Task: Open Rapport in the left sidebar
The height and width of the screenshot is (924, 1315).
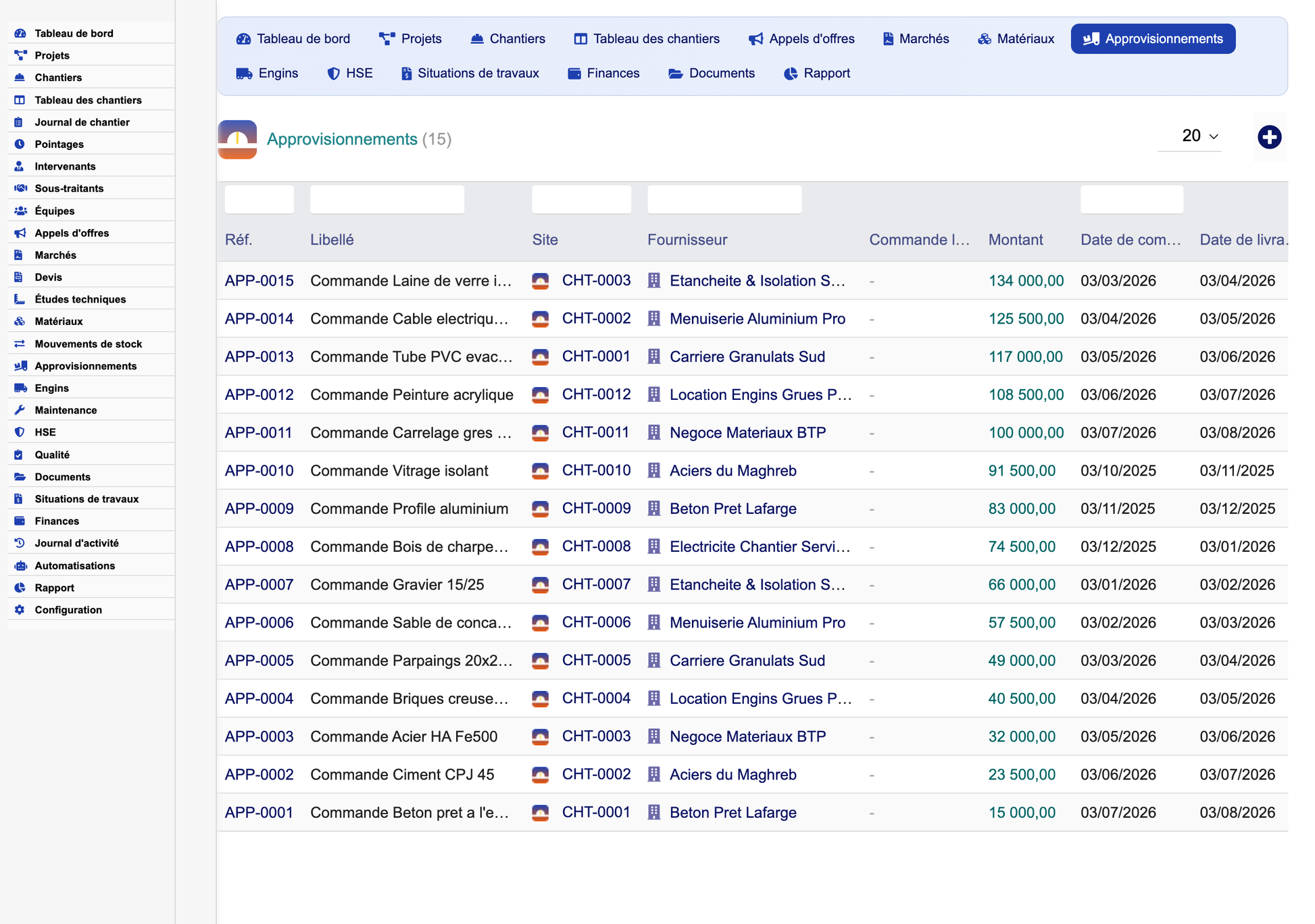Action: (x=91, y=588)
